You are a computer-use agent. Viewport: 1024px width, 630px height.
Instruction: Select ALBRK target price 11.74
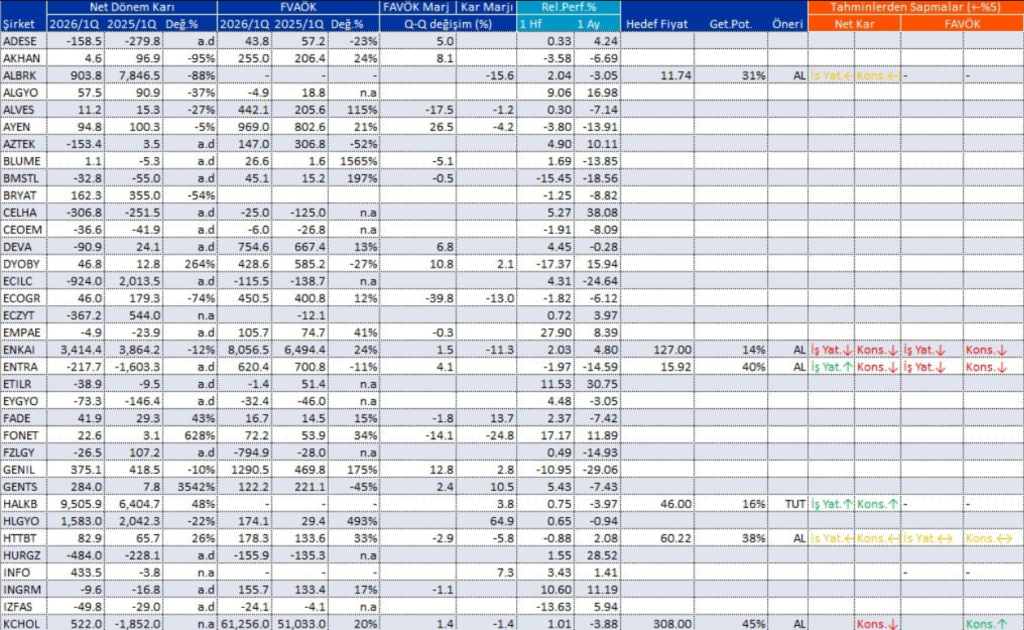pyautogui.click(x=675, y=76)
